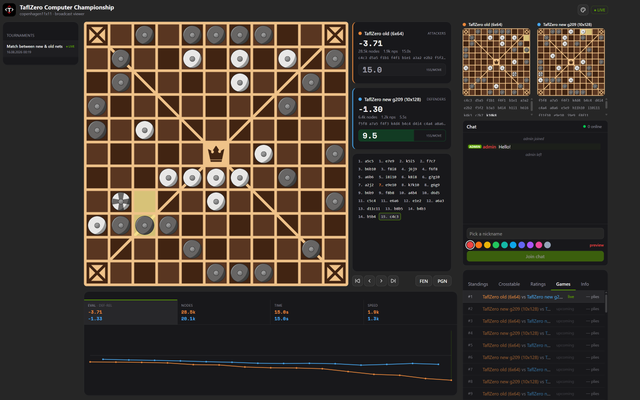Select the red nickname color swatch
The height and width of the screenshot is (400, 640).
tap(470, 245)
